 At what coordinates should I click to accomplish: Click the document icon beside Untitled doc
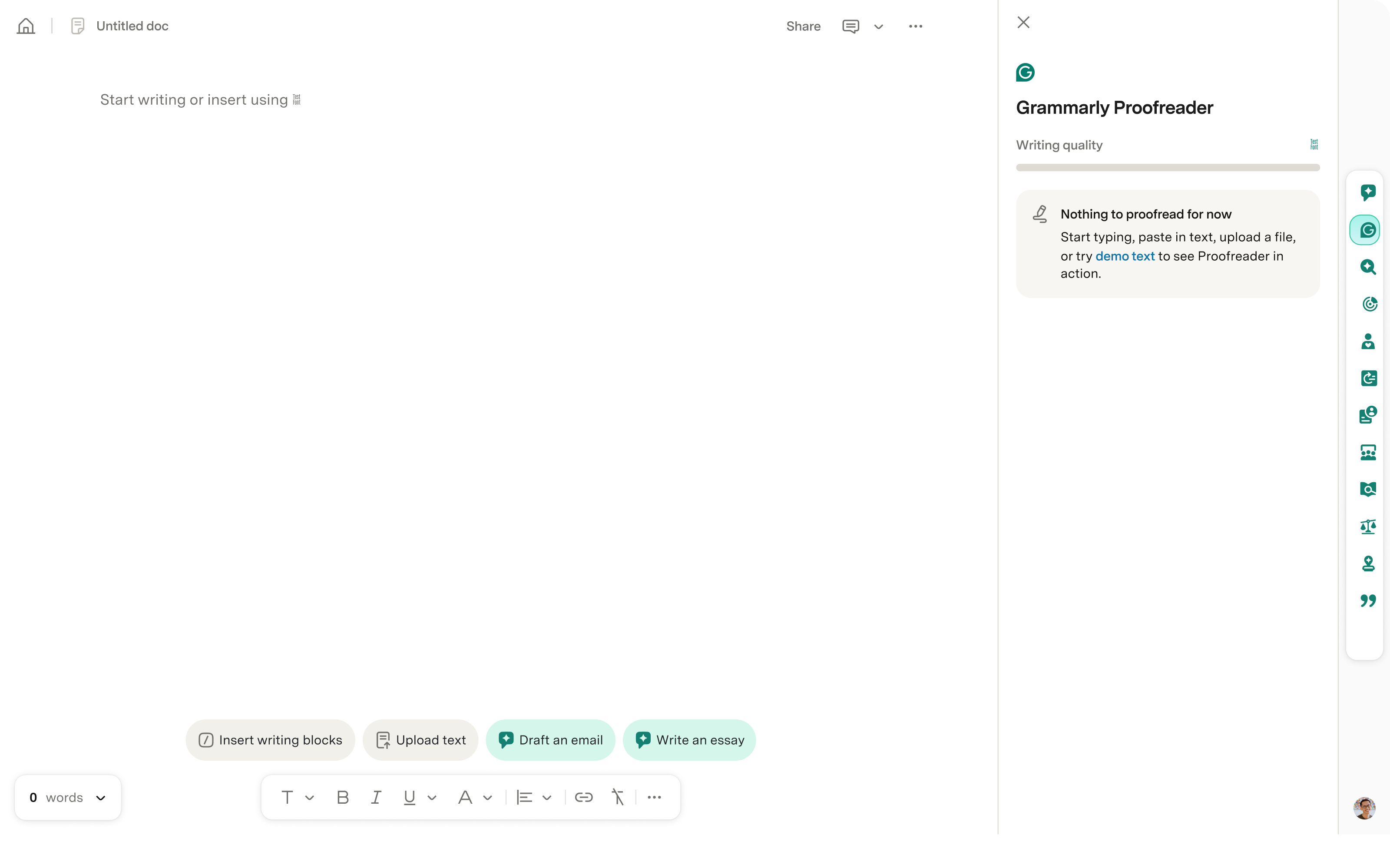[x=77, y=26]
